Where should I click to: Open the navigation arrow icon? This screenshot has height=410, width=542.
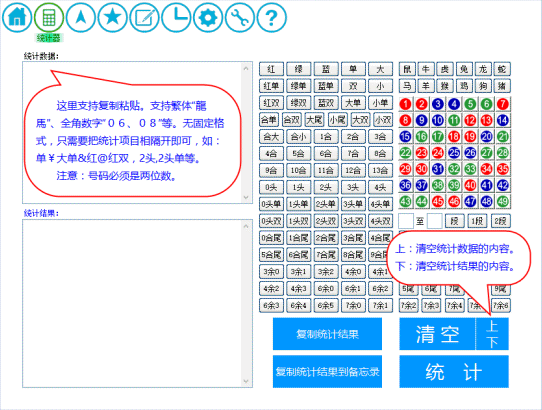point(81,17)
